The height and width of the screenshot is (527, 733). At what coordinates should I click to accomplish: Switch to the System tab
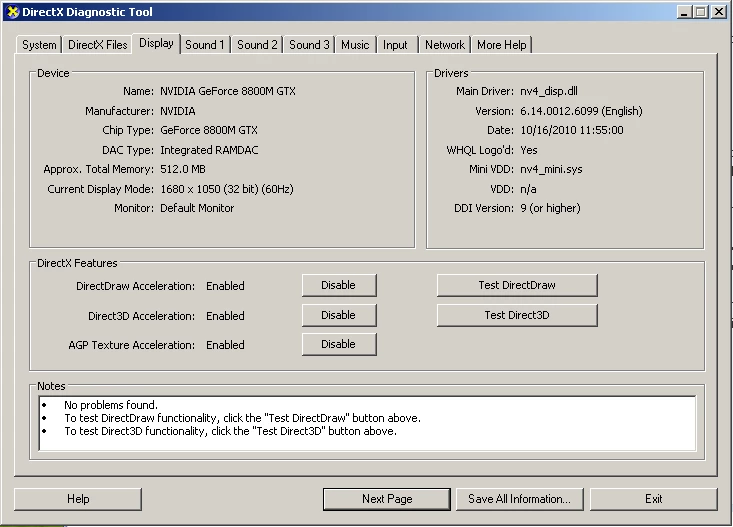39,45
